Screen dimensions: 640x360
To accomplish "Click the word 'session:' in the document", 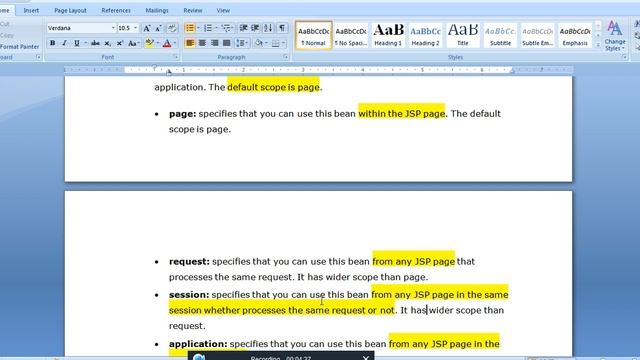I will click(x=189, y=295).
